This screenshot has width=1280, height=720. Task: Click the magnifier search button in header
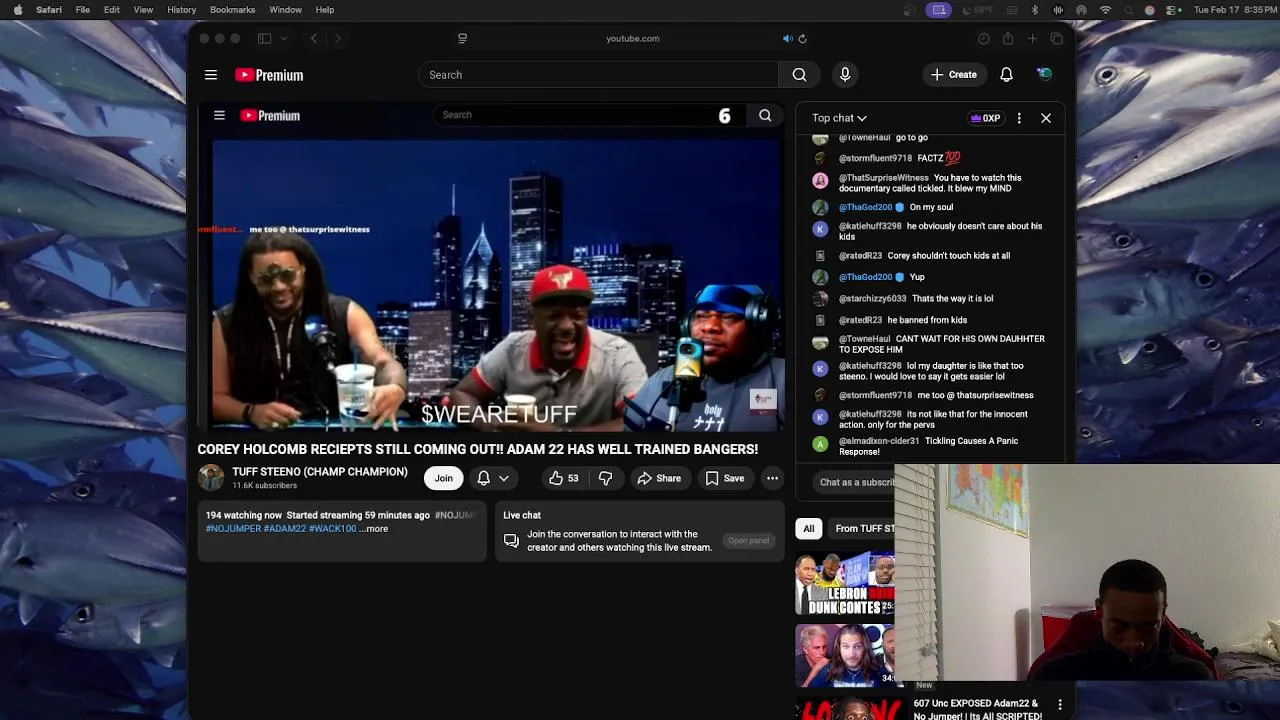point(799,75)
